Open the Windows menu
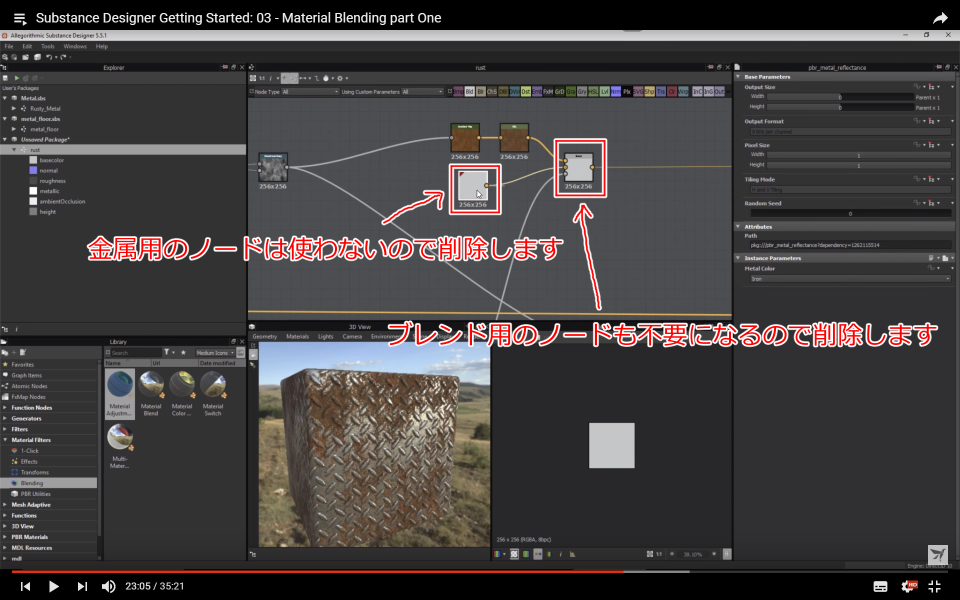The image size is (960, 600). (x=75, y=47)
